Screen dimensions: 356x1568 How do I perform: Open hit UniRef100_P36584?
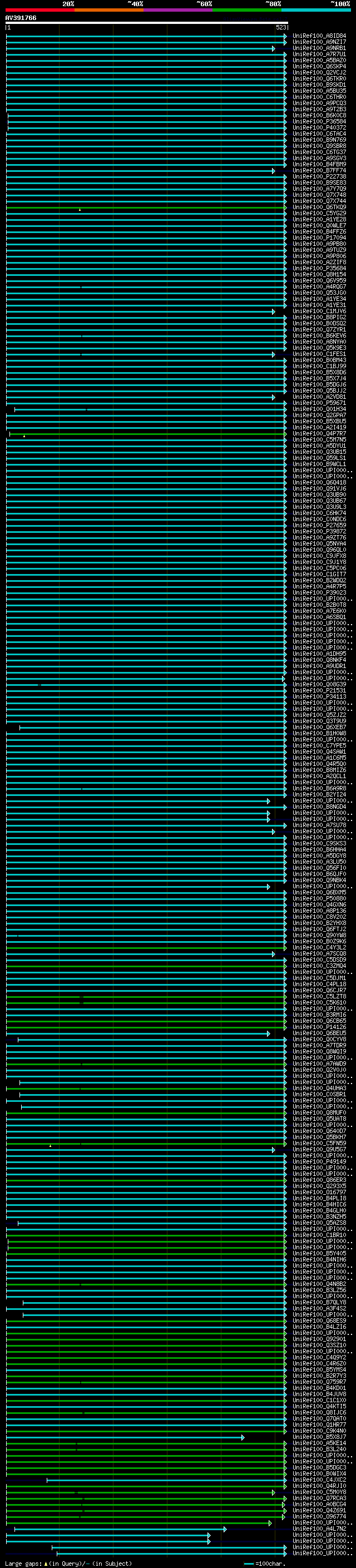pos(319,122)
